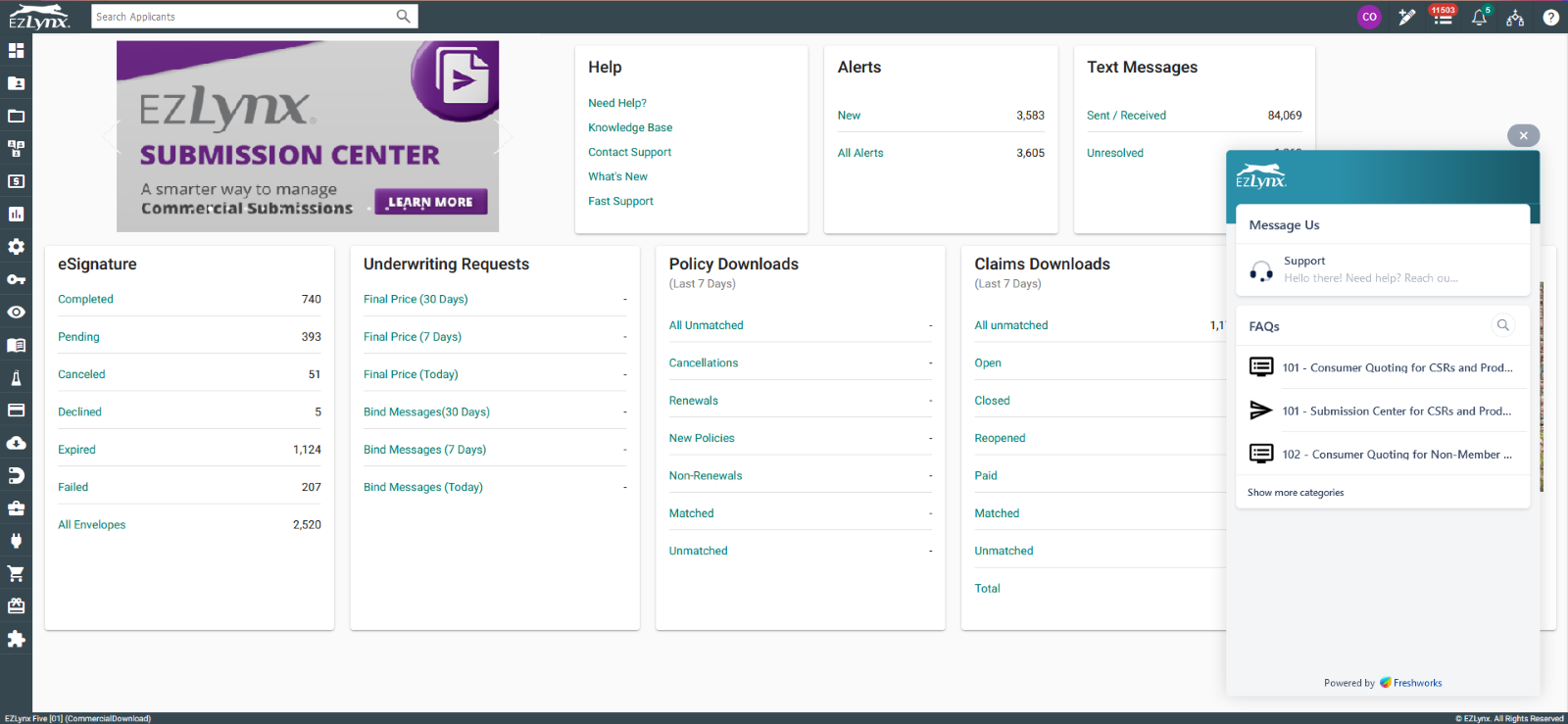This screenshot has height=724, width=1568.
Task: Open the applicant folder icon in sidebar
Action: (x=16, y=83)
